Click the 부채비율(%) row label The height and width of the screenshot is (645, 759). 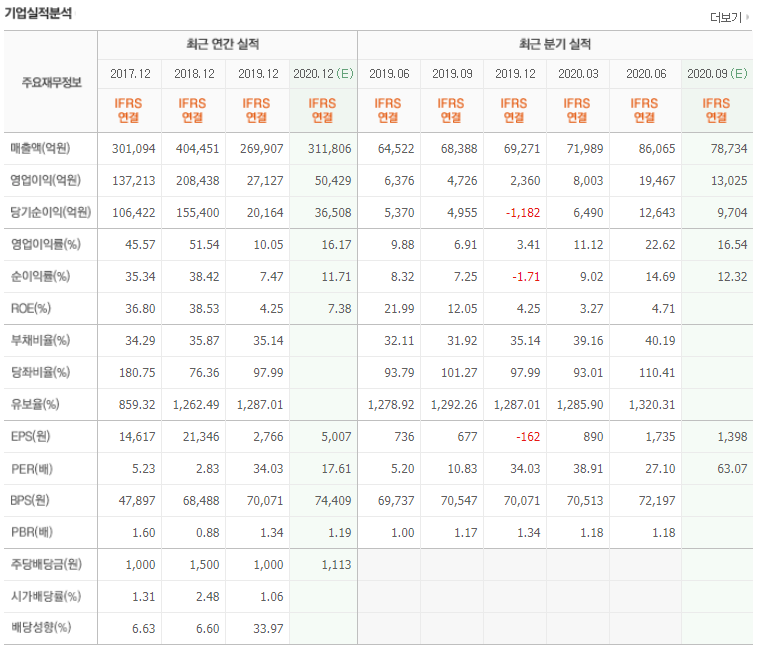[x=40, y=340]
